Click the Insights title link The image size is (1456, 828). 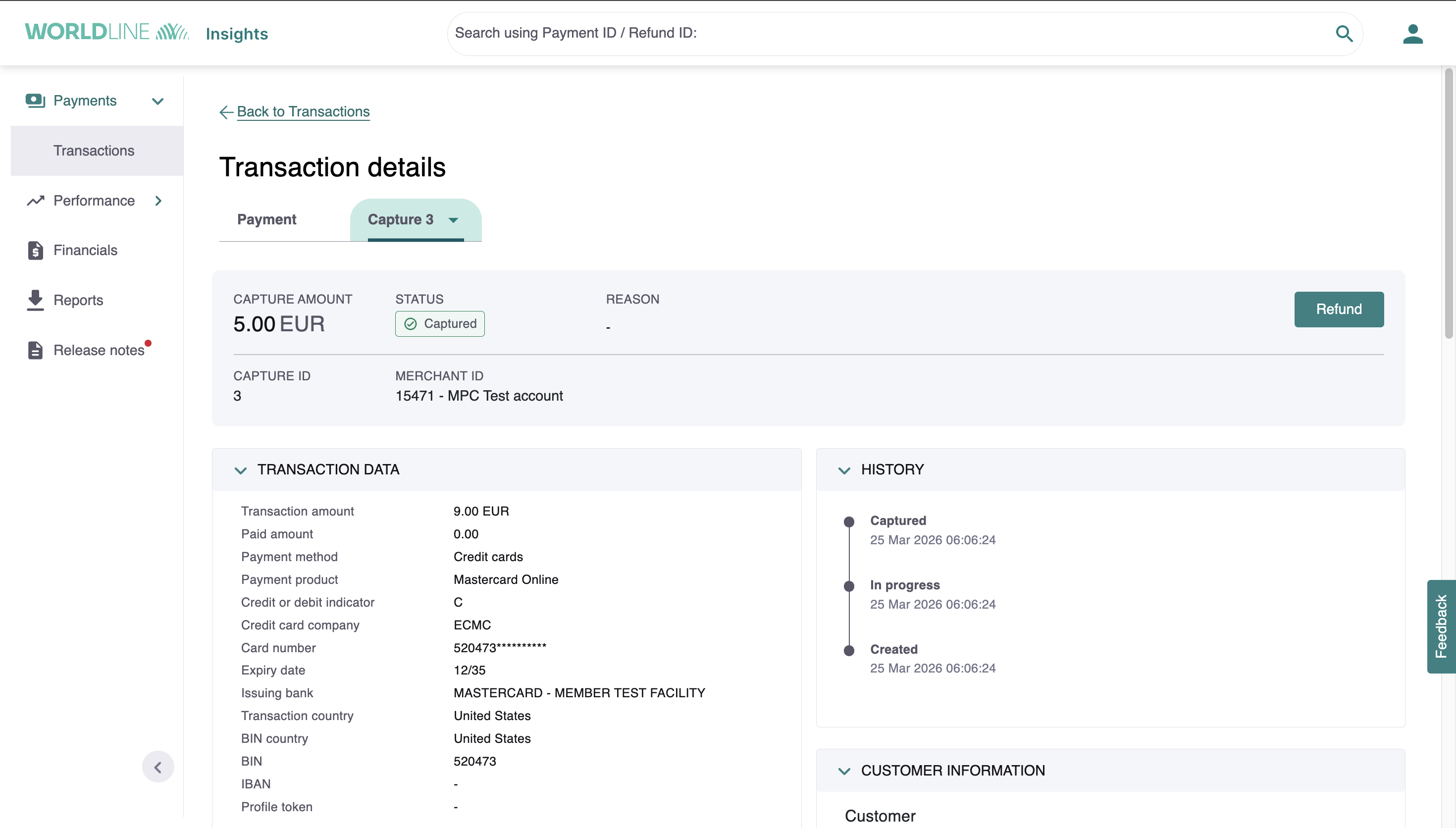click(237, 34)
